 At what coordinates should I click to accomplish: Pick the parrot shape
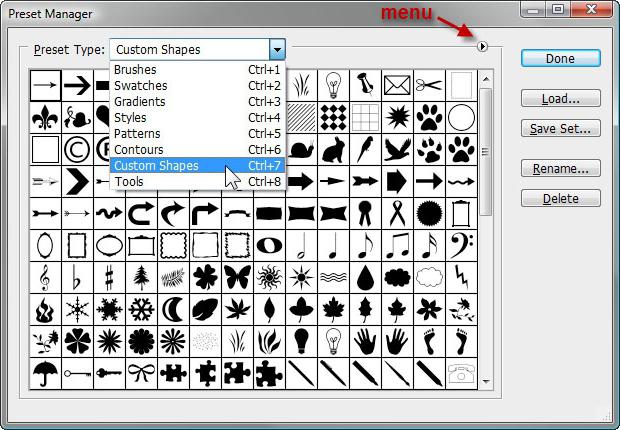click(x=365, y=150)
